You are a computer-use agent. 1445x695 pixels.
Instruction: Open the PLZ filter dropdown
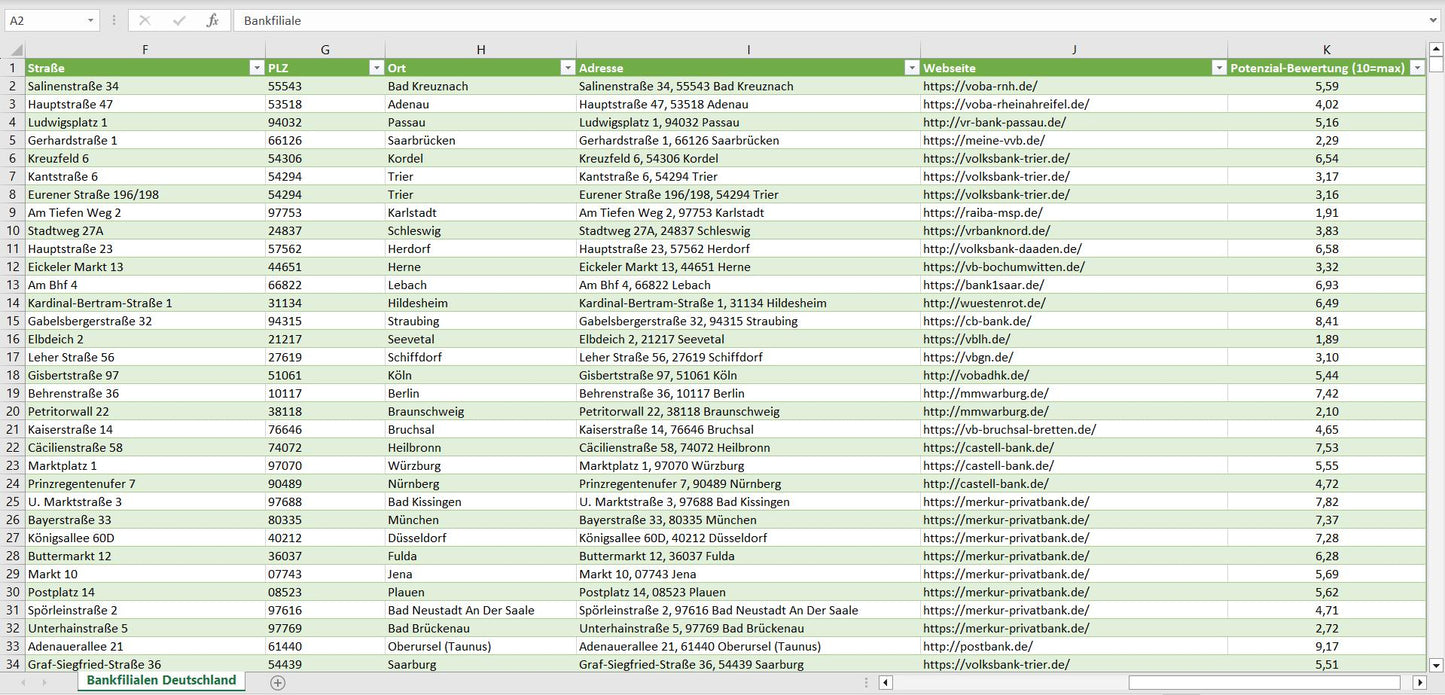click(x=376, y=68)
